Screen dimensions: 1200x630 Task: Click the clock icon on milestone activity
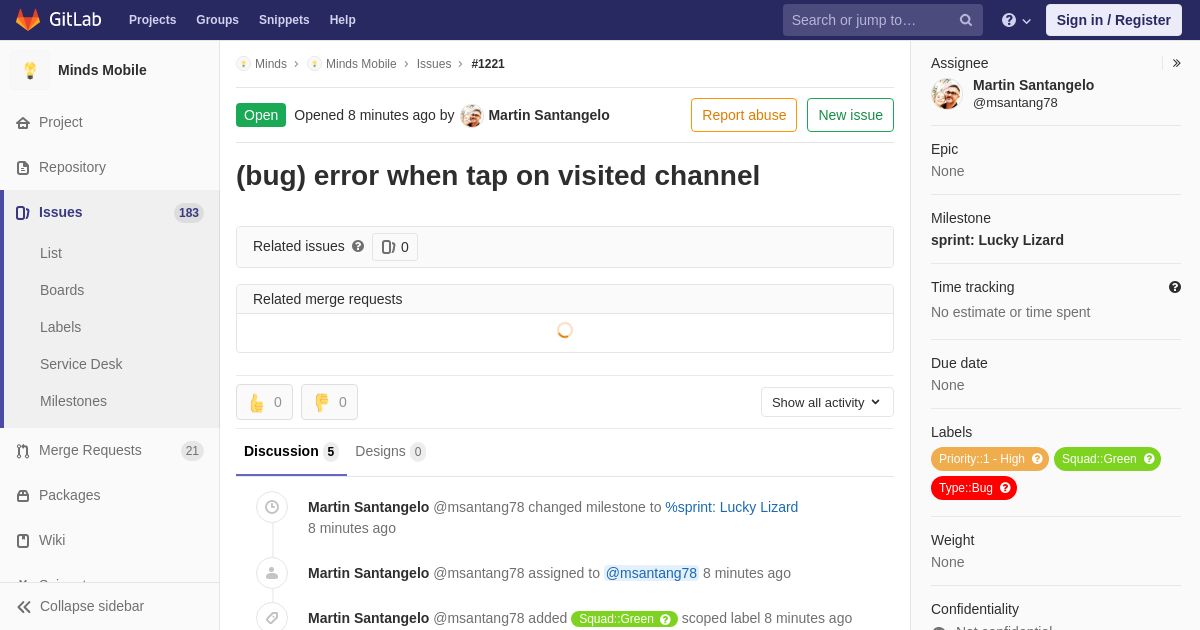click(x=272, y=507)
